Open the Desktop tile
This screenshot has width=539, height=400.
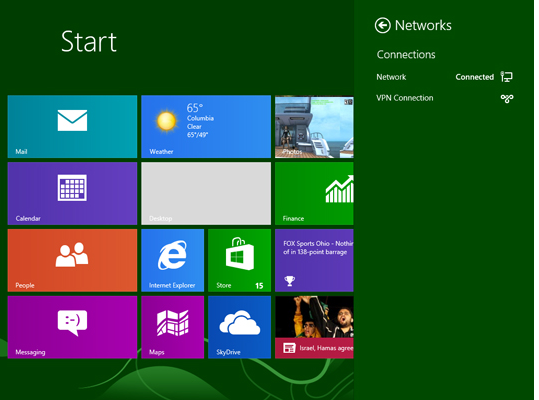click(x=206, y=193)
